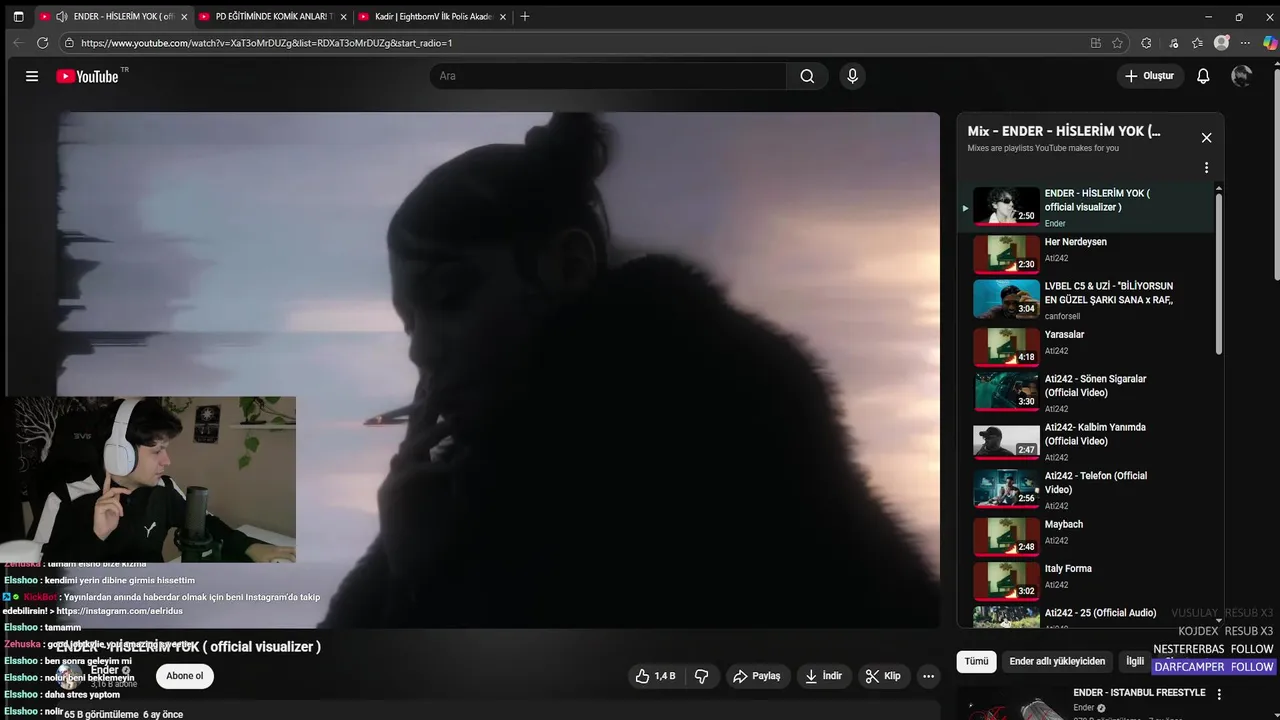Start voice search with microphone icon
The height and width of the screenshot is (720, 1280).
852,76
